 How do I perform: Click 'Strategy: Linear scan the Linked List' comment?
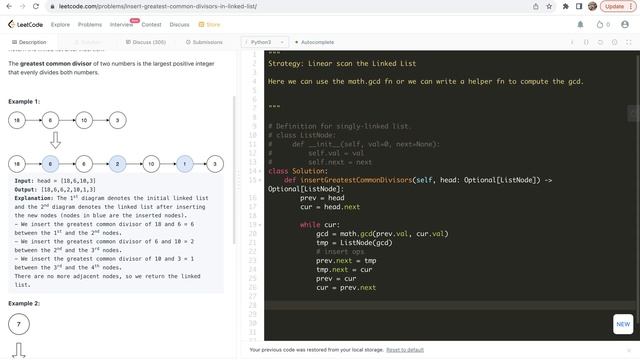pos(342,64)
